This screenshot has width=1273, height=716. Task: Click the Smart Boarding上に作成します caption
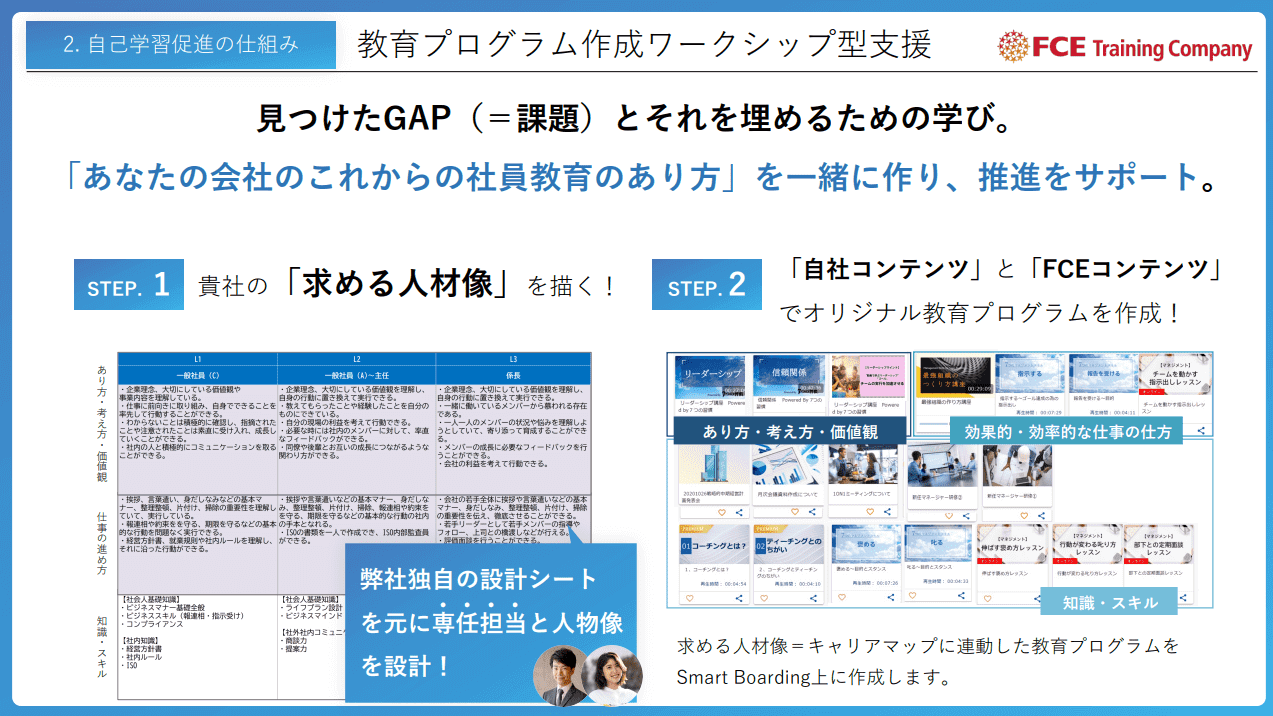coord(813,677)
